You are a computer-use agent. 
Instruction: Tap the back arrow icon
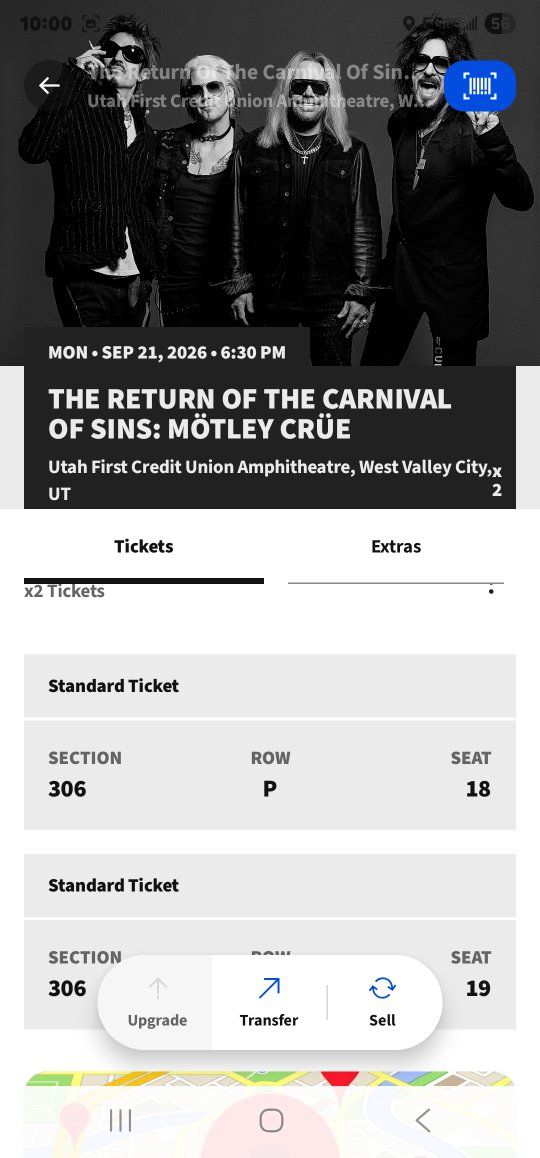[x=49, y=86]
